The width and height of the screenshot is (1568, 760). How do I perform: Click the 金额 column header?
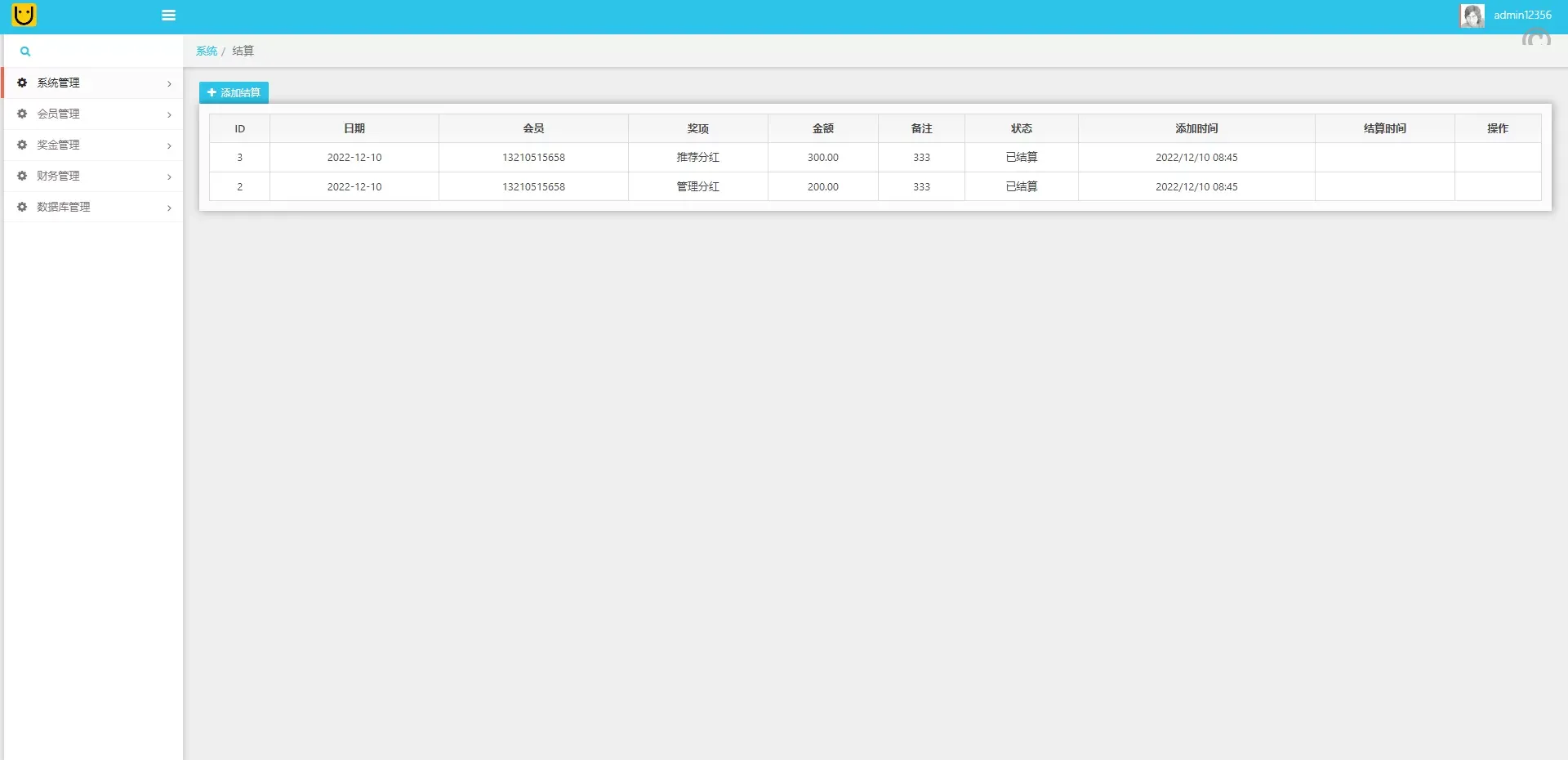[823, 128]
